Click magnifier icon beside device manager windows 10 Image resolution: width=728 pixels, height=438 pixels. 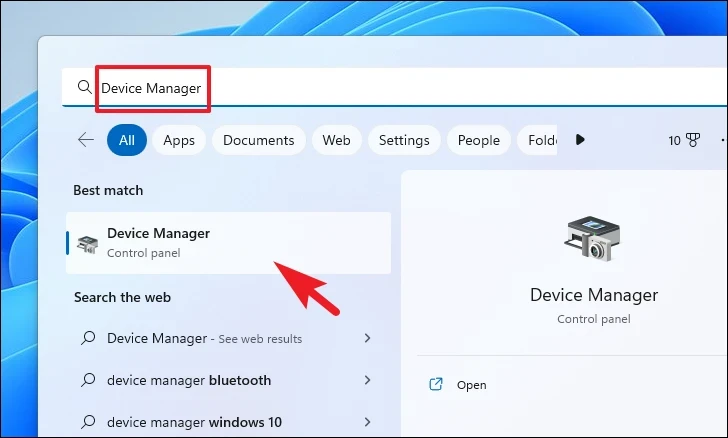(88, 421)
